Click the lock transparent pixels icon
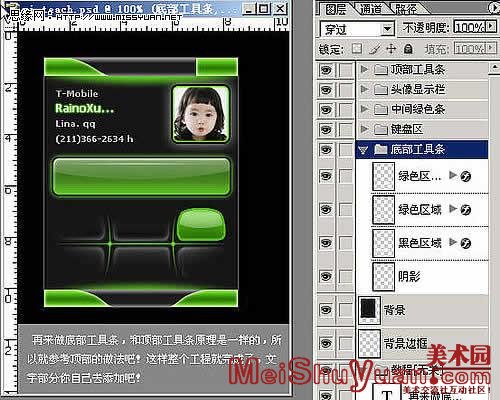Screen dimensions: 500x400 (x=357, y=49)
